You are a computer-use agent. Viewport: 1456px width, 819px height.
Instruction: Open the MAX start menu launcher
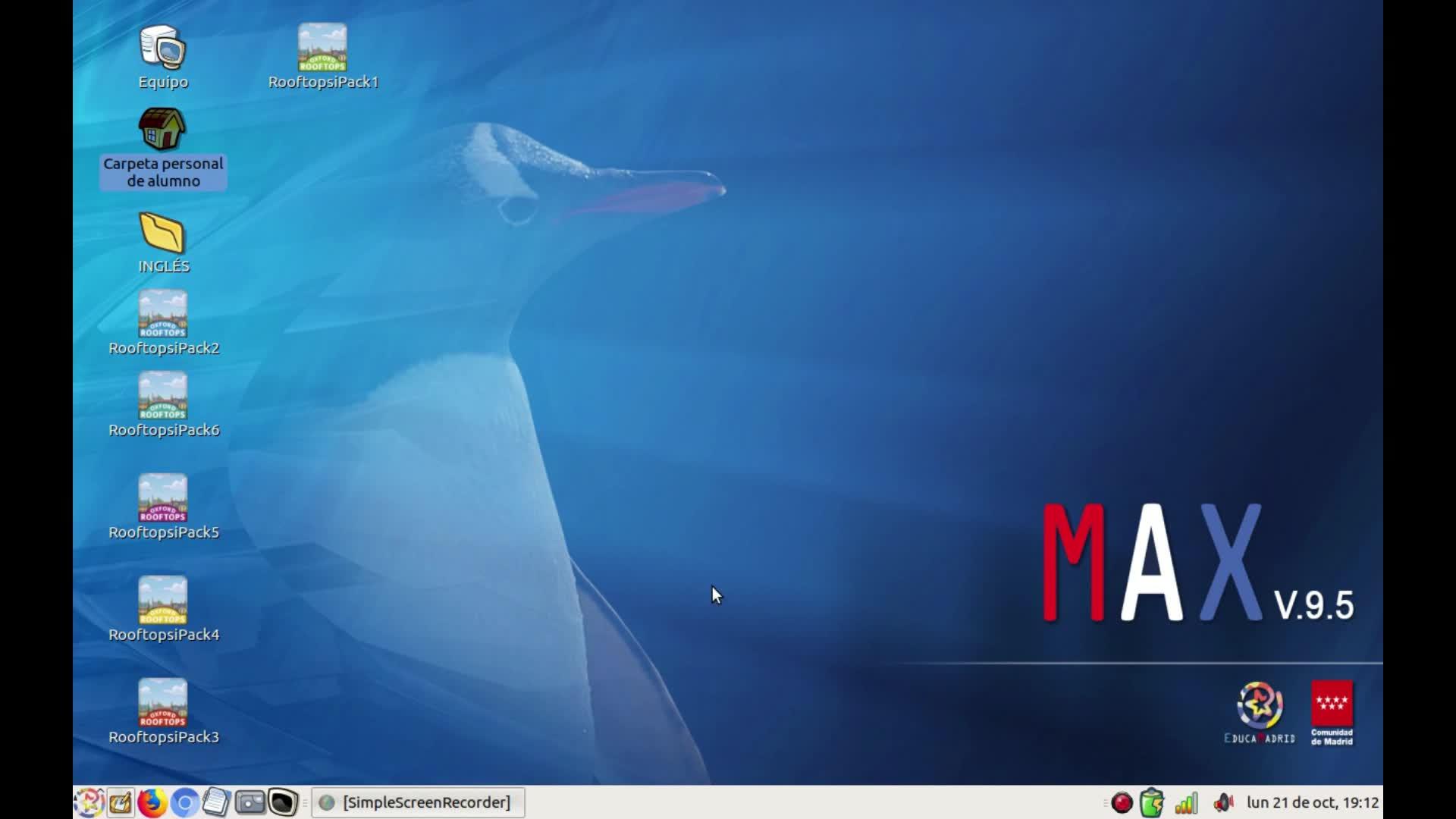pos(88,802)
